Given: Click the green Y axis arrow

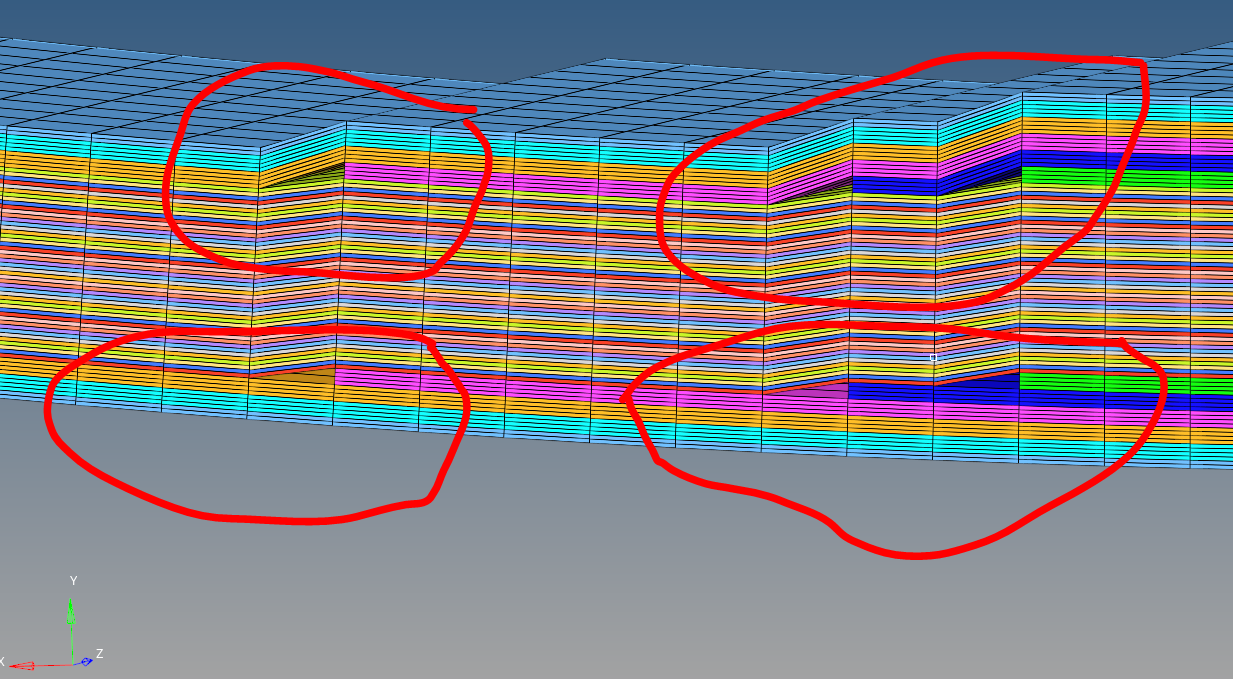Looking at the screenshot, I should pyautogui.click(x=71, y=608).
